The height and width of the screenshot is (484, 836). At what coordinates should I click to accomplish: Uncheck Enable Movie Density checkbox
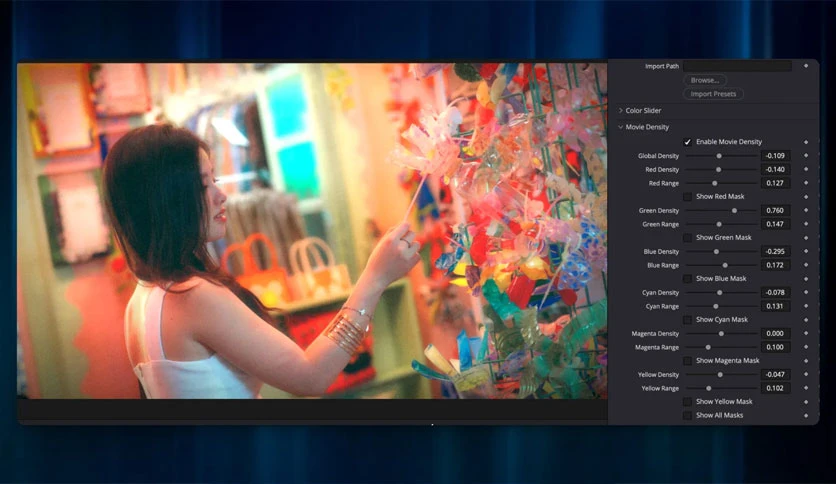point(687,142)
